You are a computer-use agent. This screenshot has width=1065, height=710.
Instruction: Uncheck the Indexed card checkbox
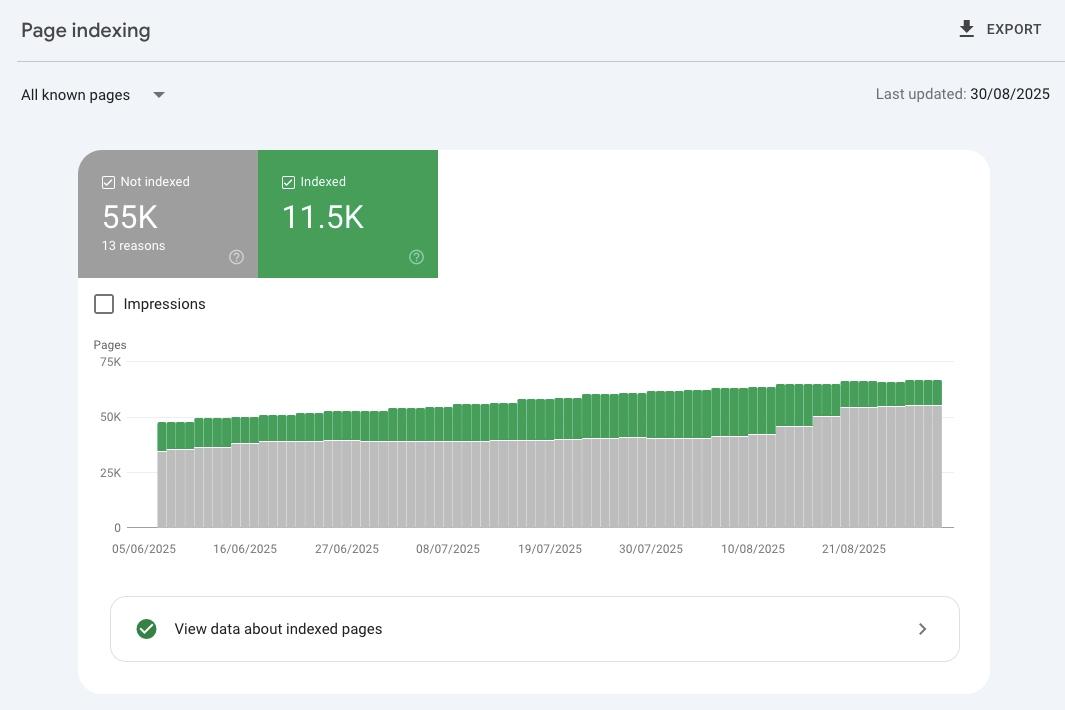pyautogui.click(x=288, y=181)
